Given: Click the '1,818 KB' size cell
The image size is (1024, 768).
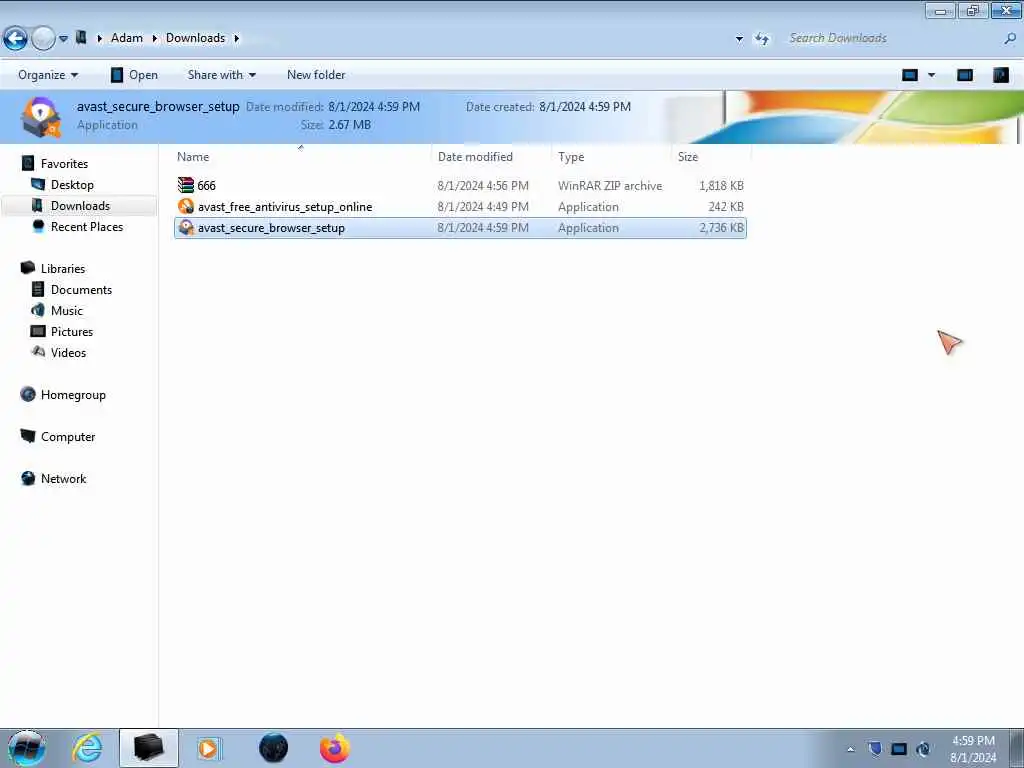Looking at the screenshot, I should coord(721,185).
